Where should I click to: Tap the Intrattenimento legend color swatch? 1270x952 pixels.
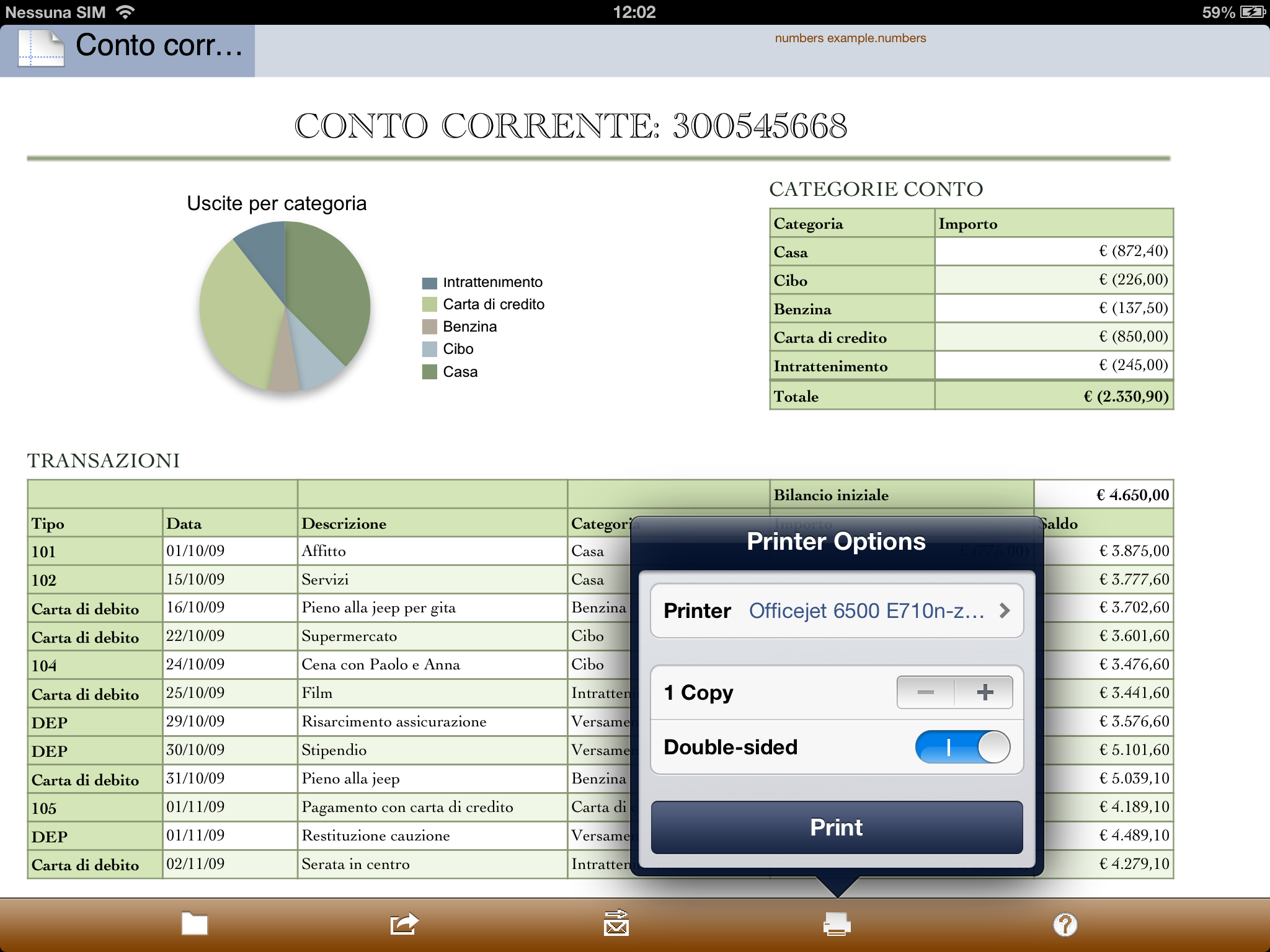point(429,283)
